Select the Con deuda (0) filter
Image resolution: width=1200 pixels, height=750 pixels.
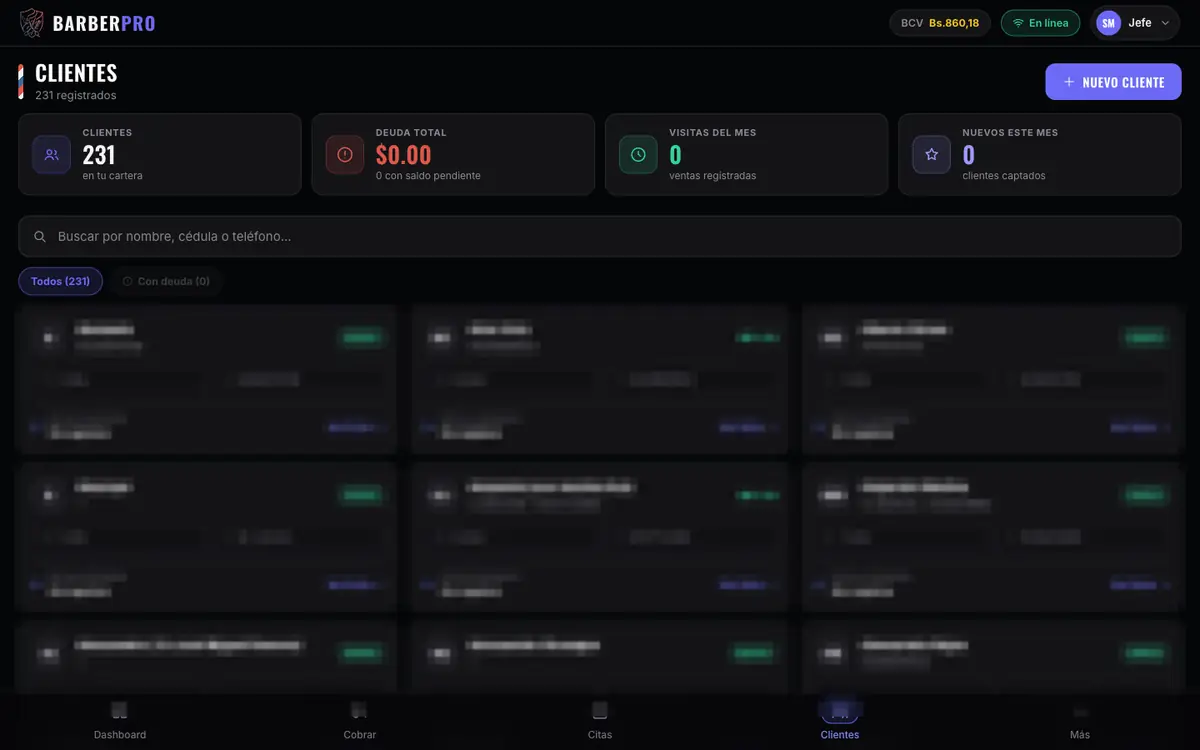[x=166, y=281]
